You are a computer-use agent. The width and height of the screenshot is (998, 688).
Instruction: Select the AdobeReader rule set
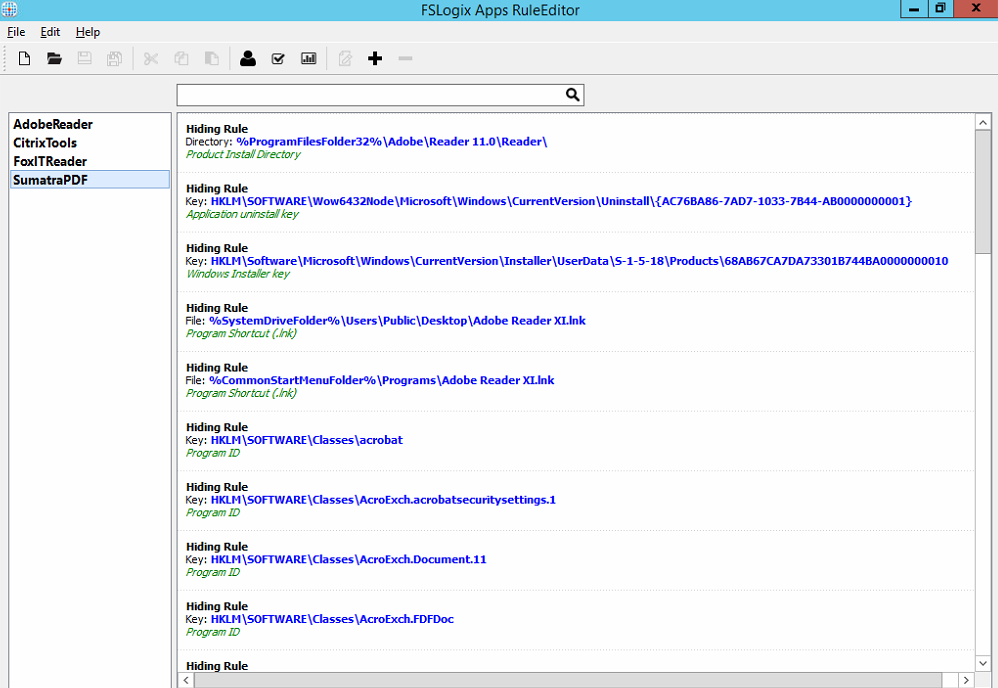coord(90,124)
